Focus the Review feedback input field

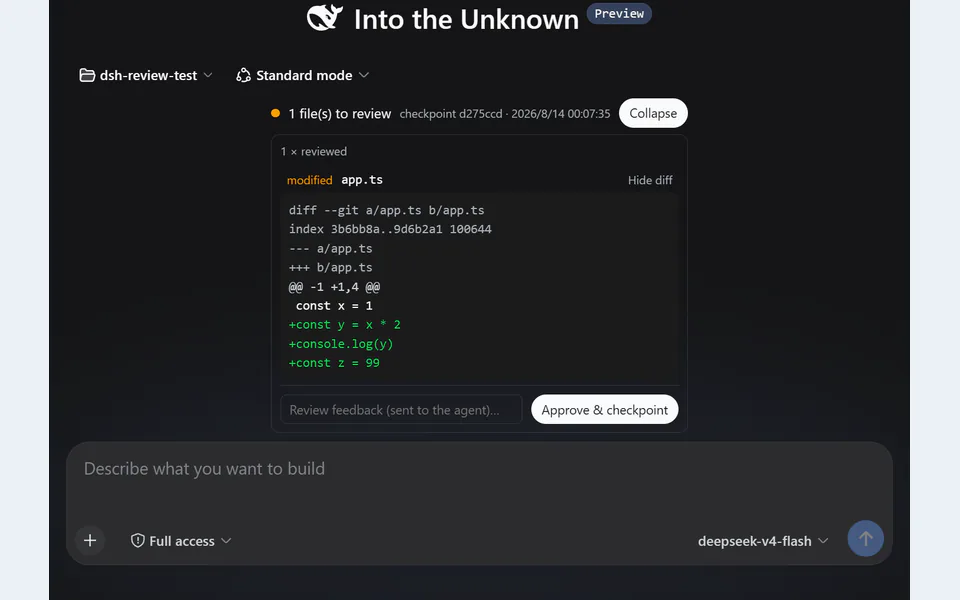pyautogui.click(x=401, y=410)
